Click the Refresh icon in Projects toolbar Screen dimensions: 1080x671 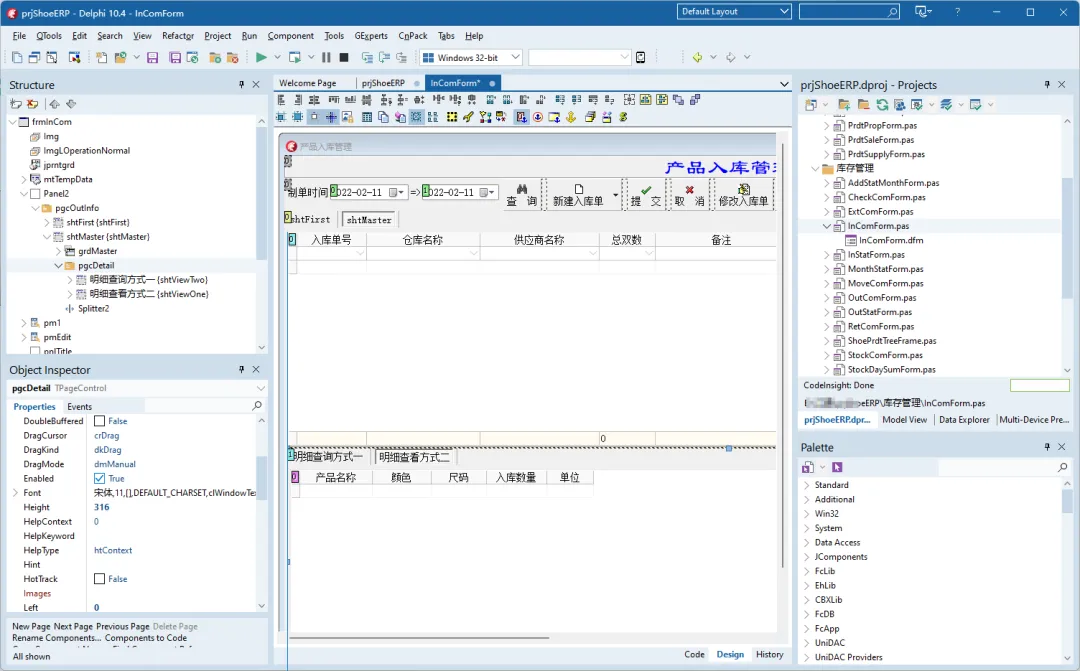tap(882, 105)
